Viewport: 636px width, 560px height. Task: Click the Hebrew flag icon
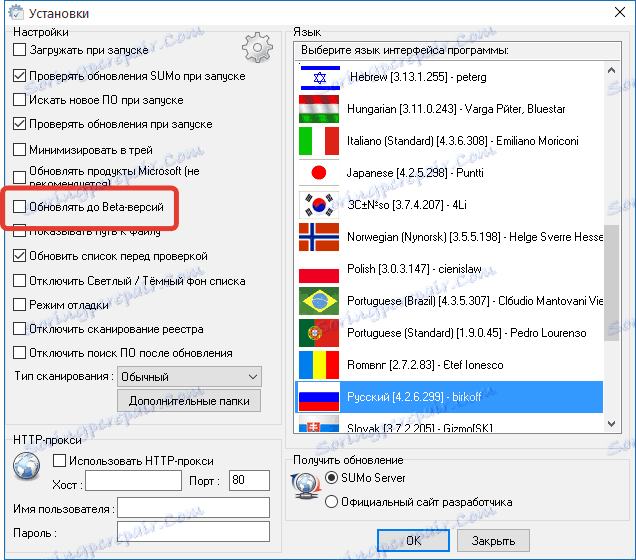[x=319, y=77]
